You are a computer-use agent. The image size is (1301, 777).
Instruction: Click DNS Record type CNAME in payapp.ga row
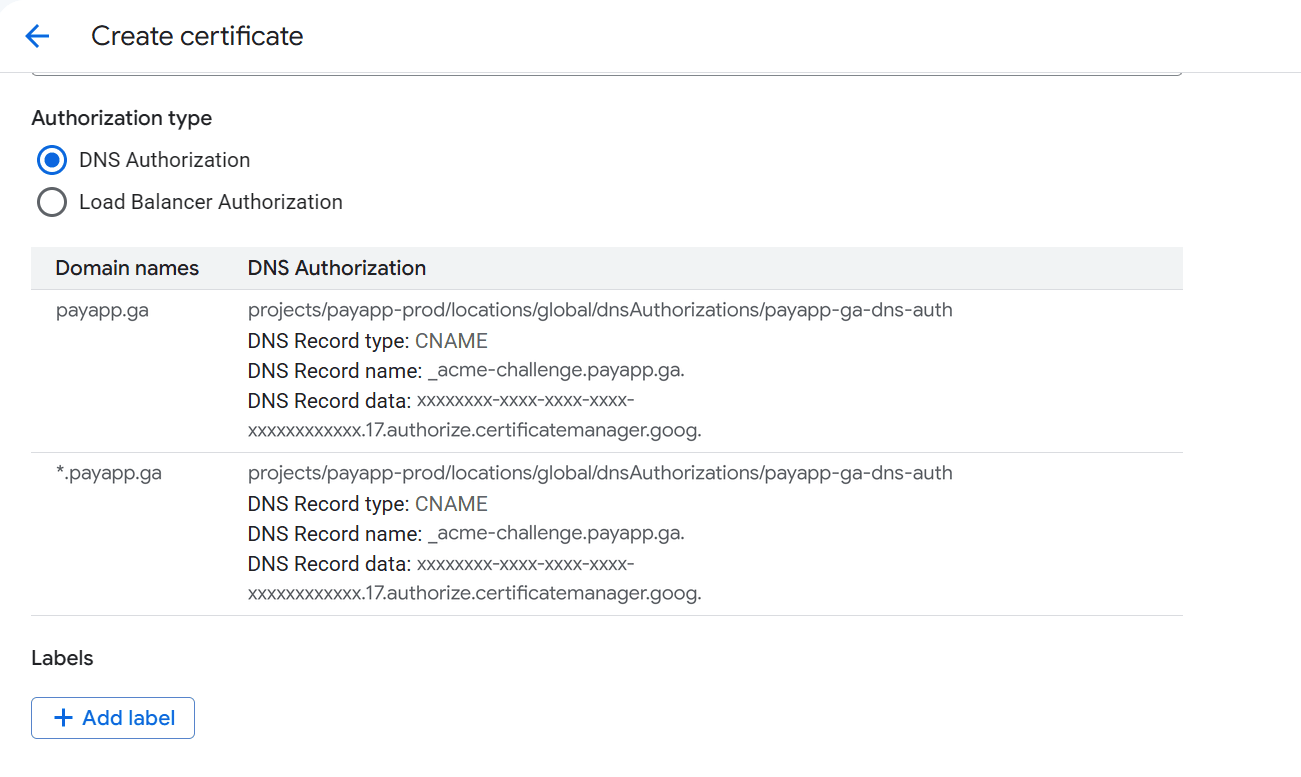(x=368, y=341)
